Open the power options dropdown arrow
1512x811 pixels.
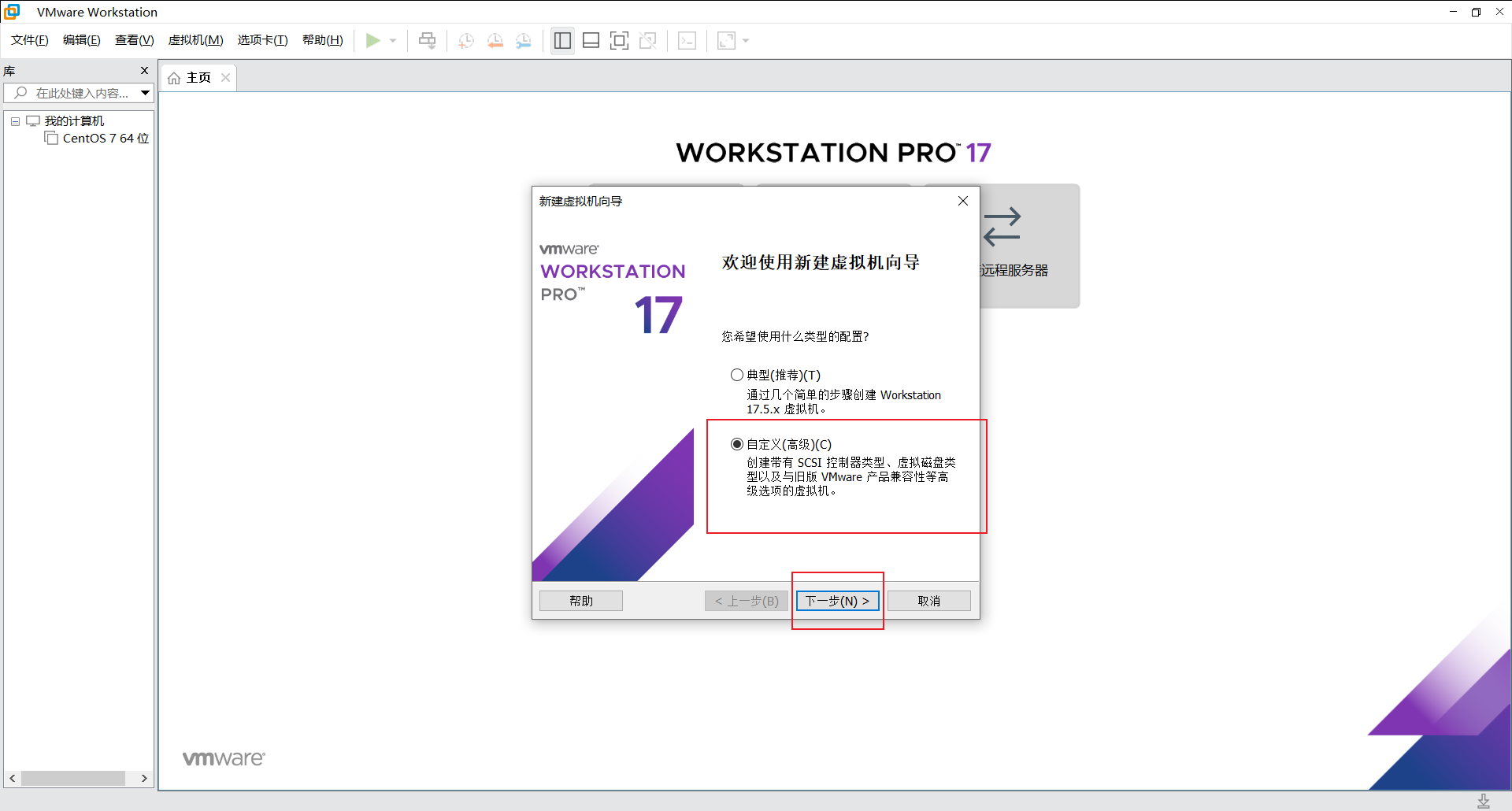coord(393,40)
